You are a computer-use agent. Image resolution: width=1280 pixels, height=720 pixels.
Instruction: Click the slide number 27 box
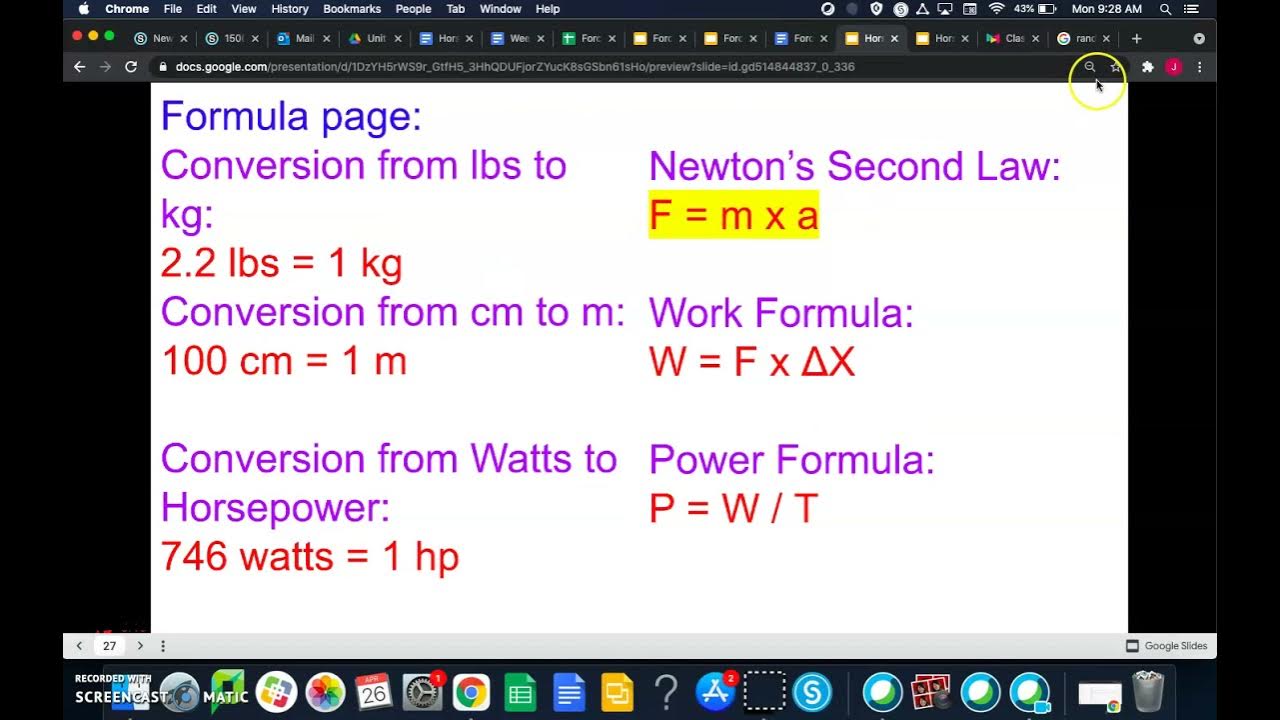click(x=110, y=646)
